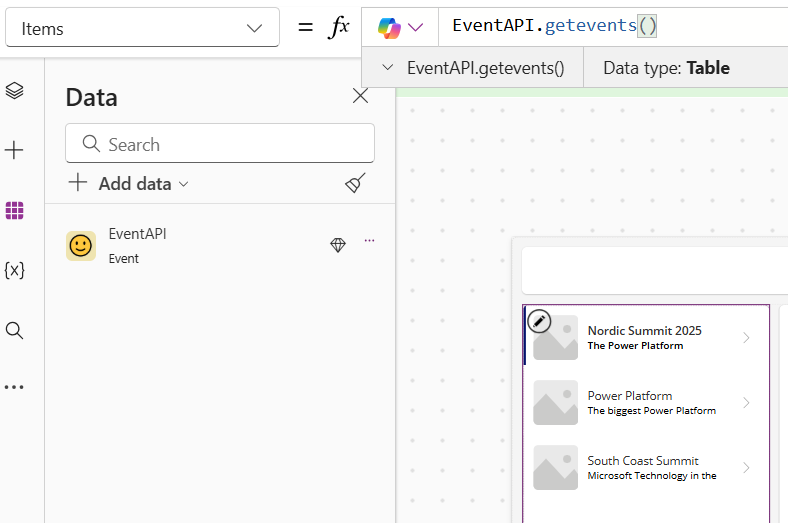Open the Tree view layers icon
The image size is (788, 523).
pyautogui.click(x=14, y=90)
